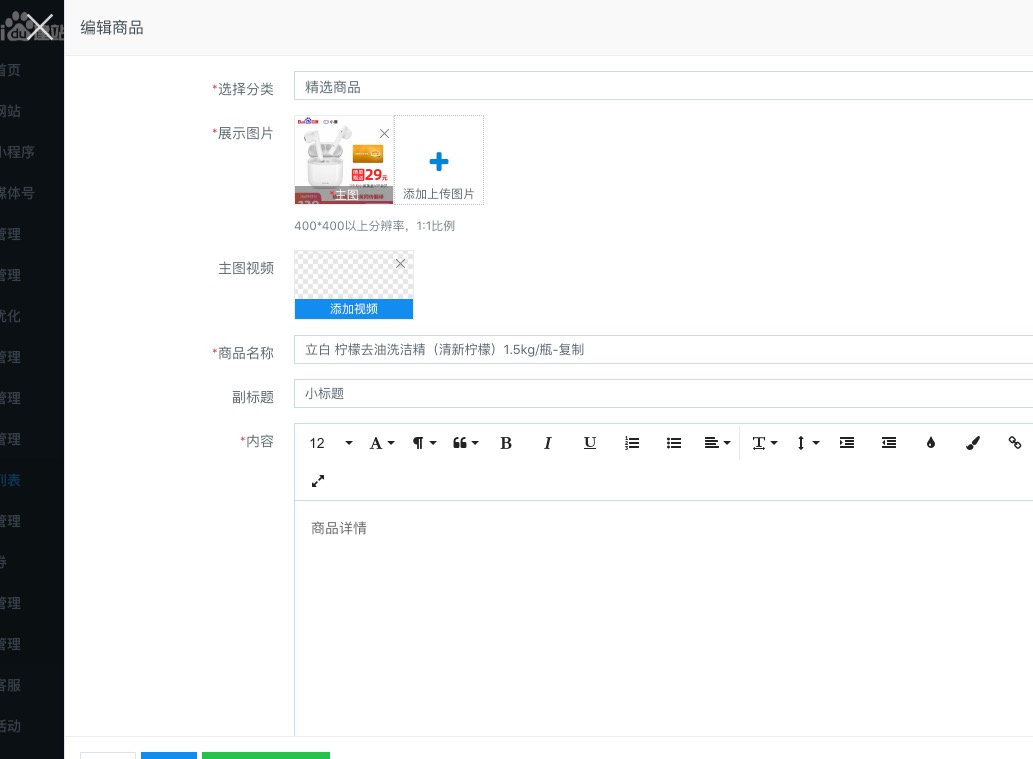The height and width of the screenshot is (759, 1033).
Task: Underline the selected text in the editor
Action: click(x=590, y=443)
